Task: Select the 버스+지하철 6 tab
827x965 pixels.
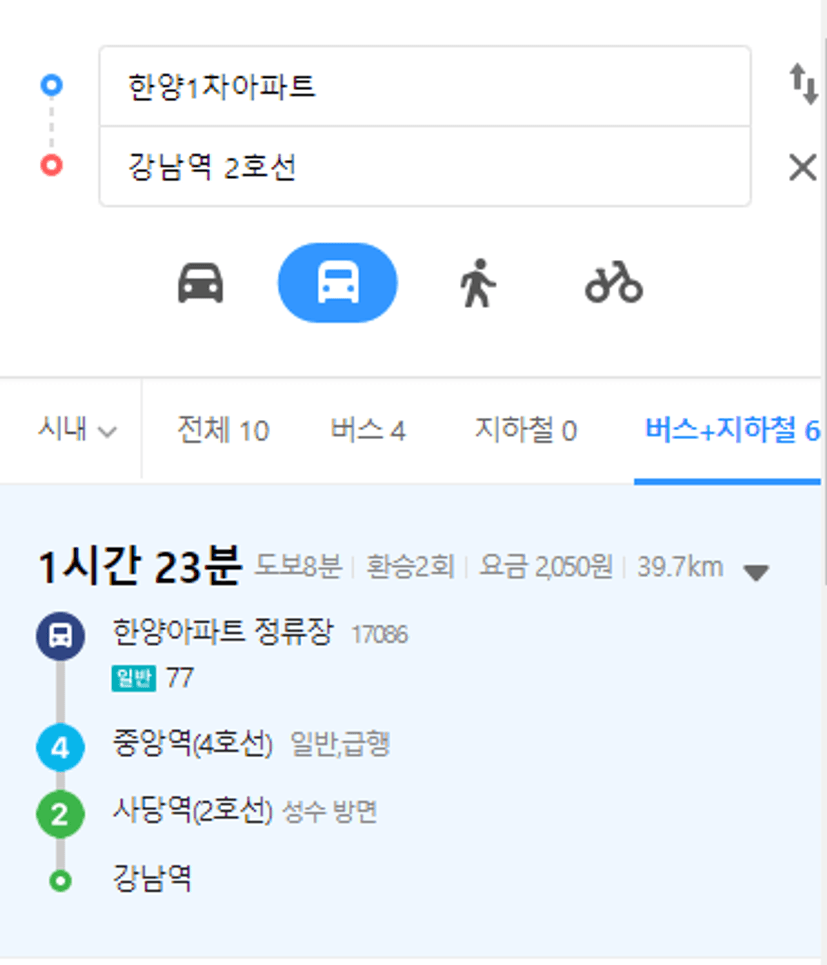Action: [x=732, y=430]
